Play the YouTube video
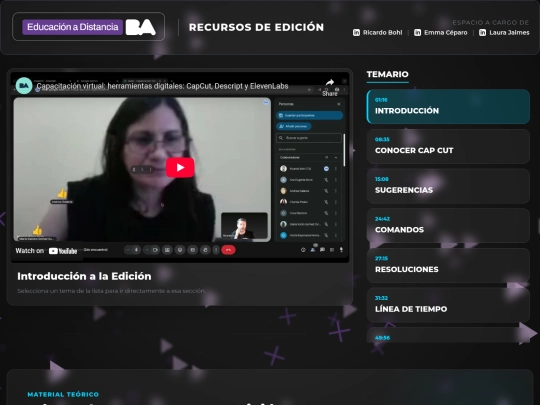This screenshot has width=540, height=405. point(180,167)
